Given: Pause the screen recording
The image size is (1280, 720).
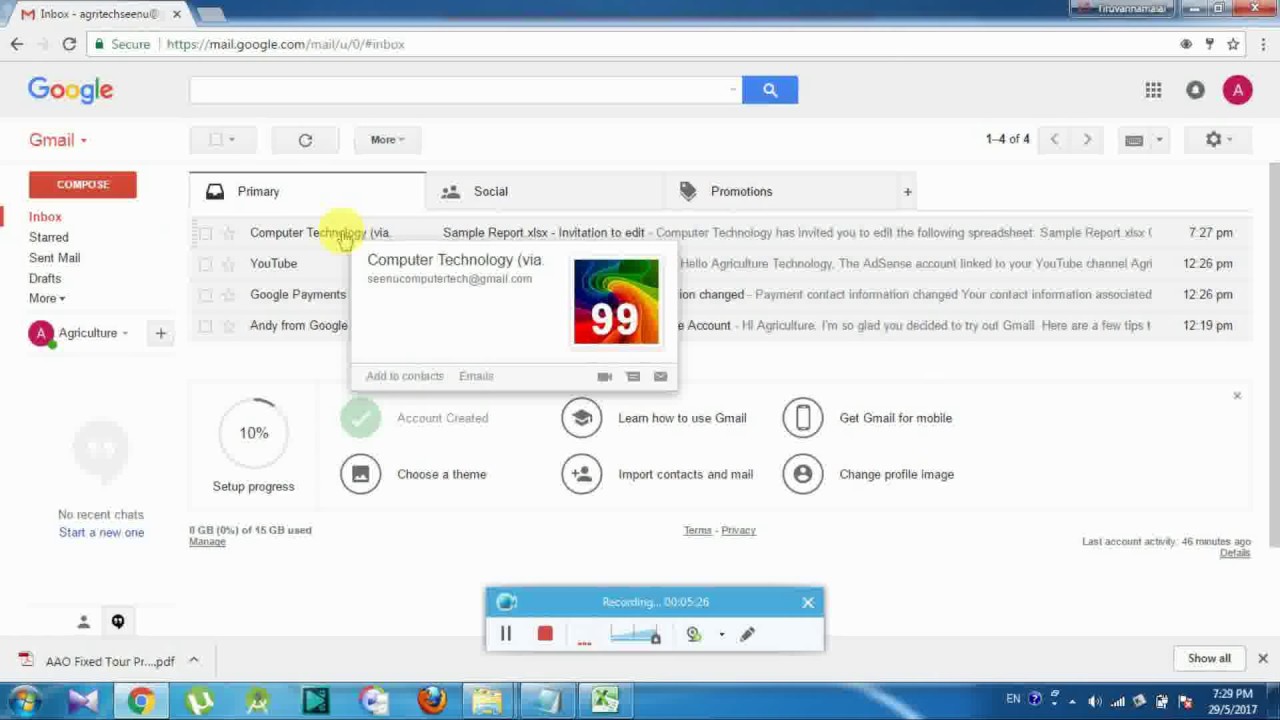Looking at the screenshot, I should pyautogui.click(x=506, y=634).
